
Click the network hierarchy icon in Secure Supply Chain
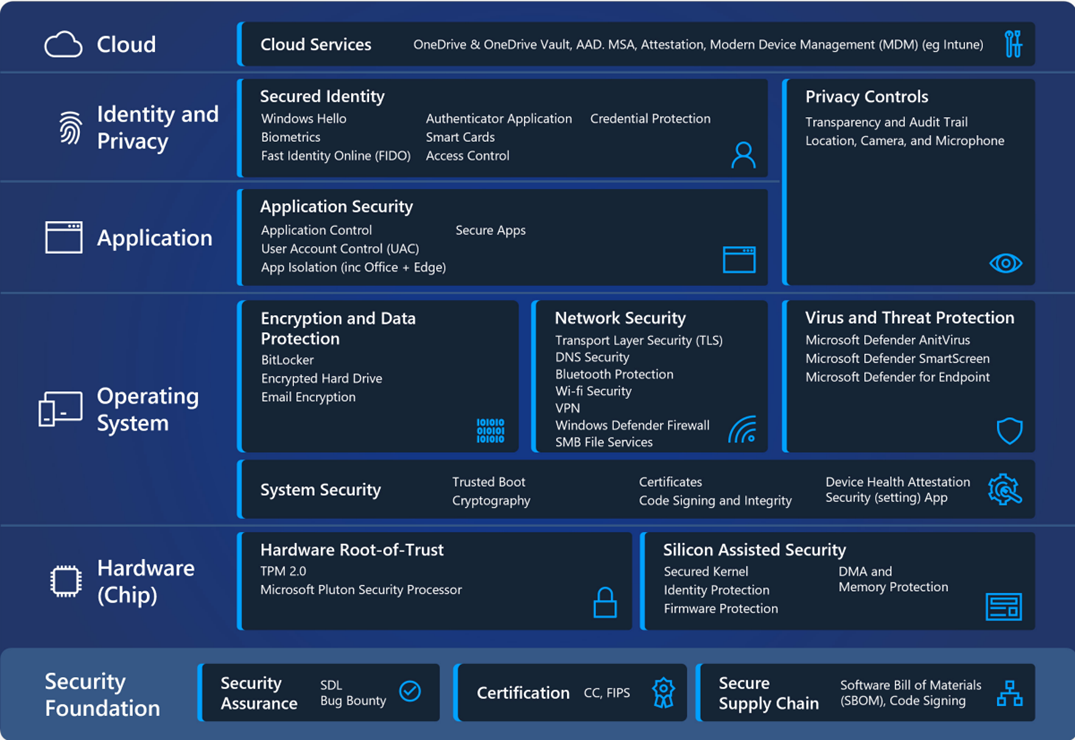[x=1010, y=693]
